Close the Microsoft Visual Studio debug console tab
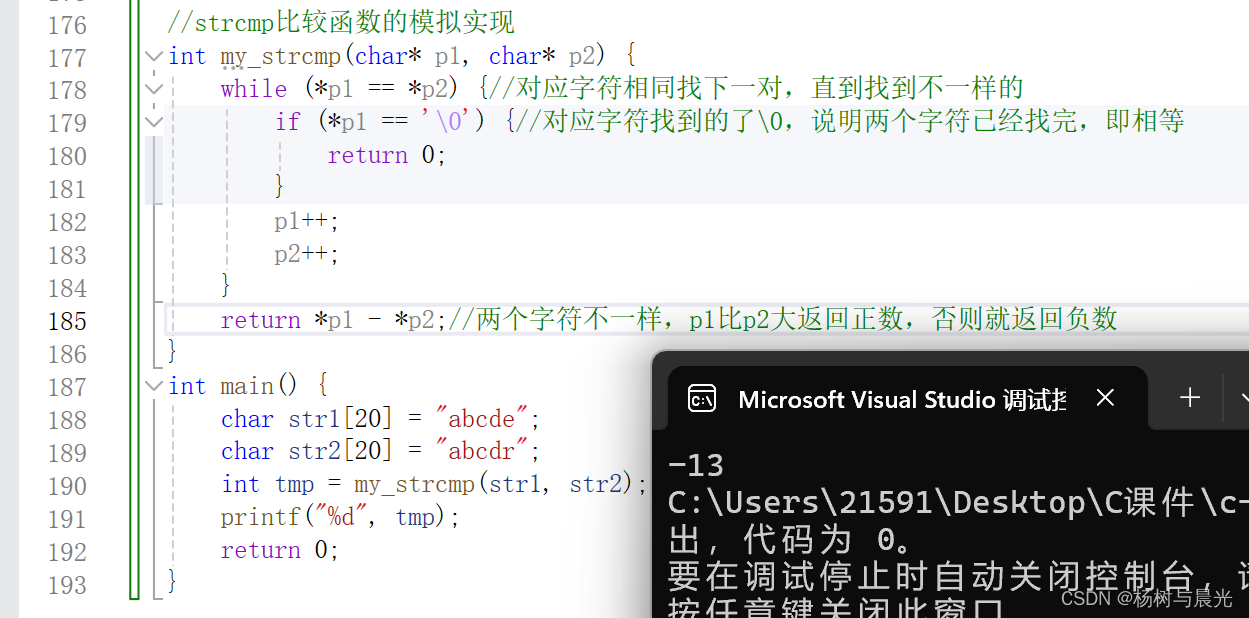The height and width of the screenshot is (618, 1249). pyautogui.click(x=1105, y=398)
